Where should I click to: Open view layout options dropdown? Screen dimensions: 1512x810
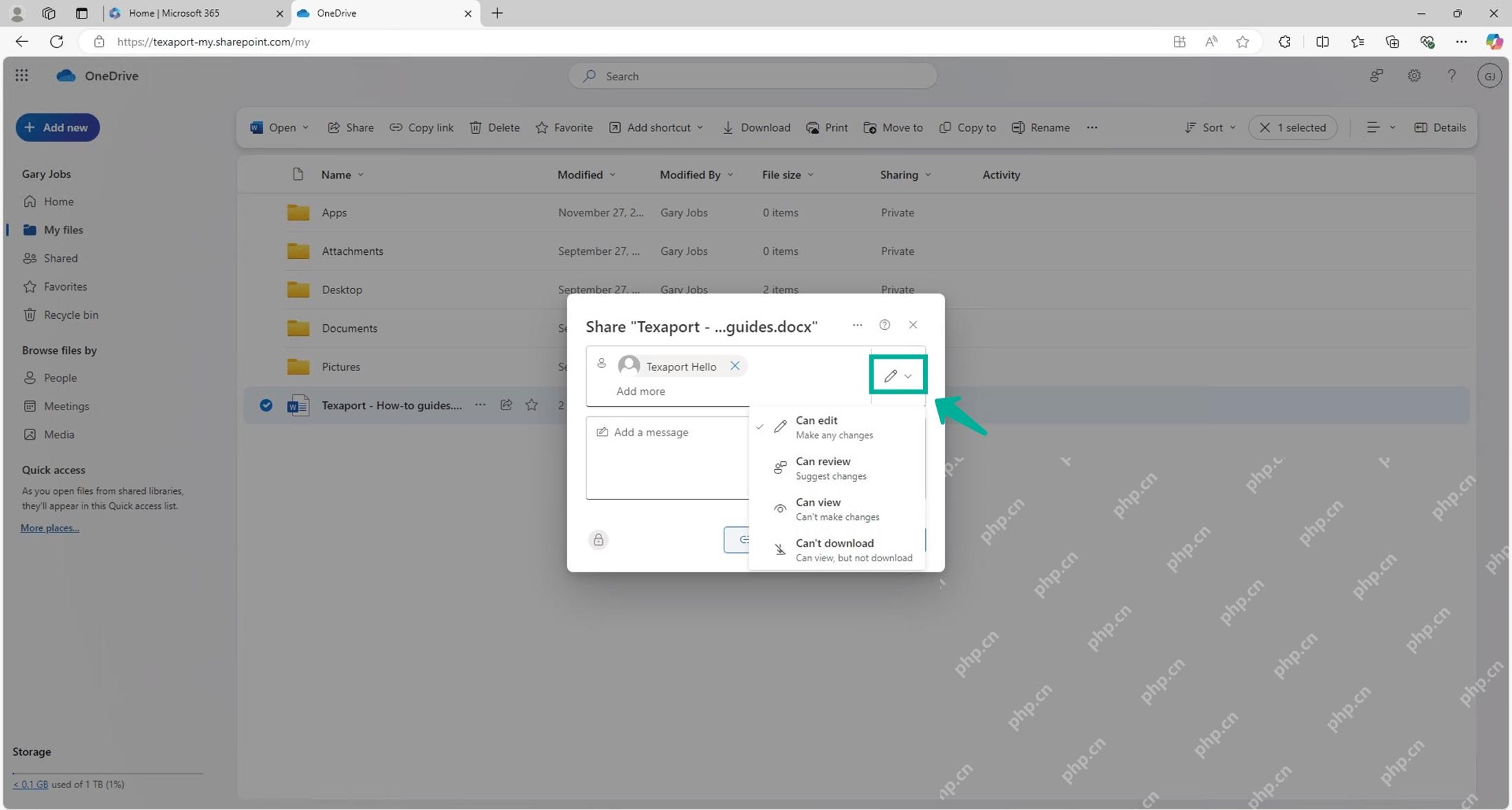tap(1380, 127)
